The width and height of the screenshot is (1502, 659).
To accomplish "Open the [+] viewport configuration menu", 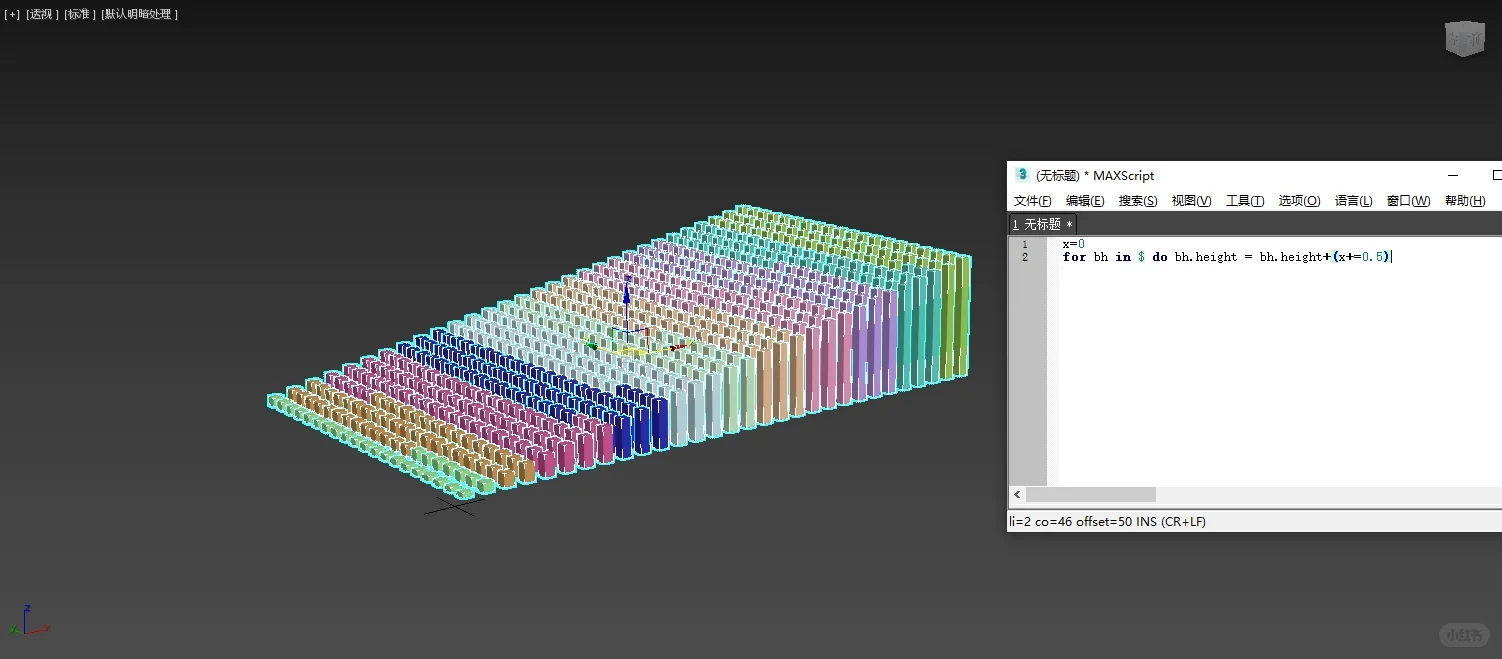I will pyautogui.click(x=11, y=14).
